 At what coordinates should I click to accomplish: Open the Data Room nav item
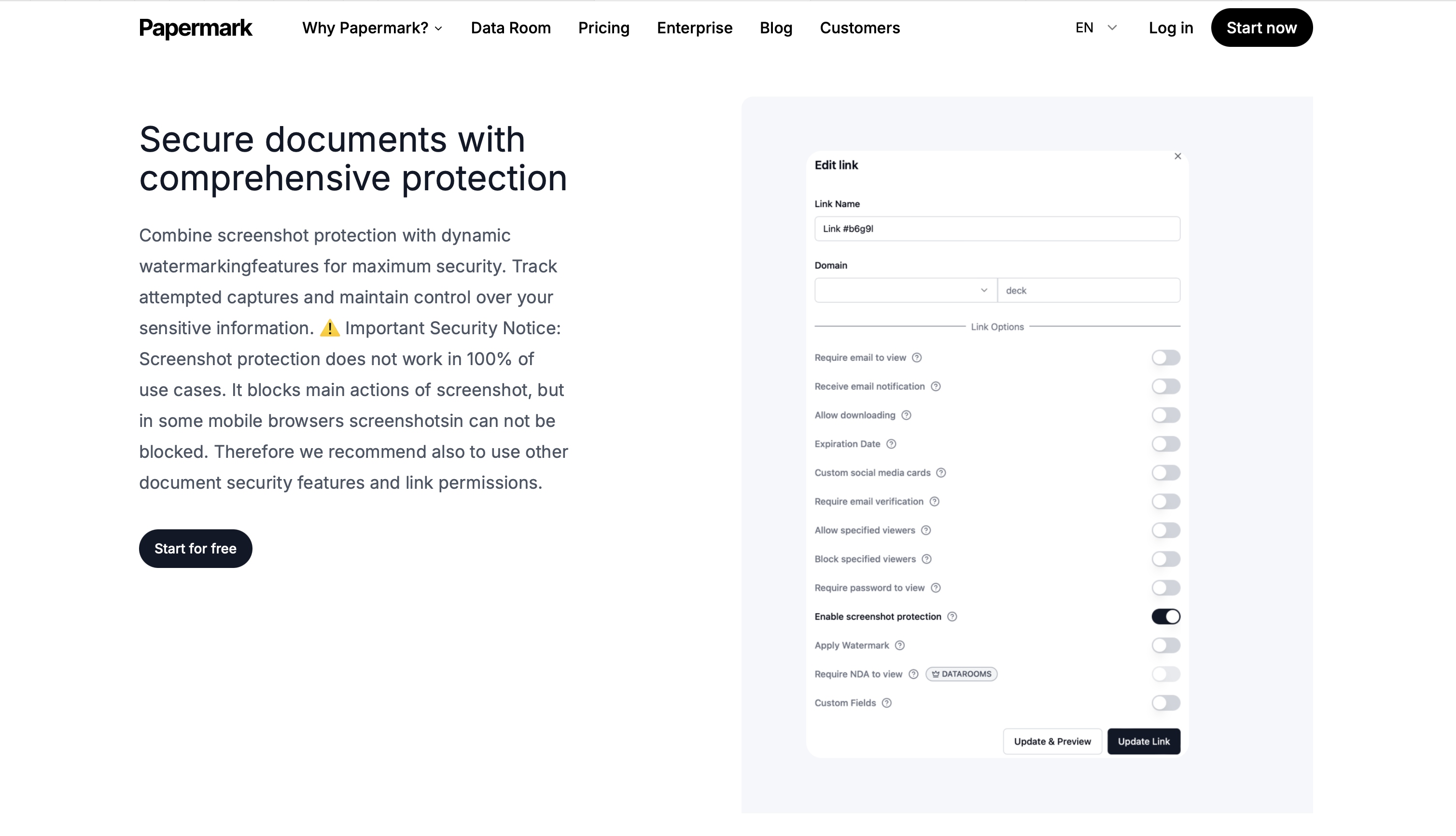coord(510,28)
